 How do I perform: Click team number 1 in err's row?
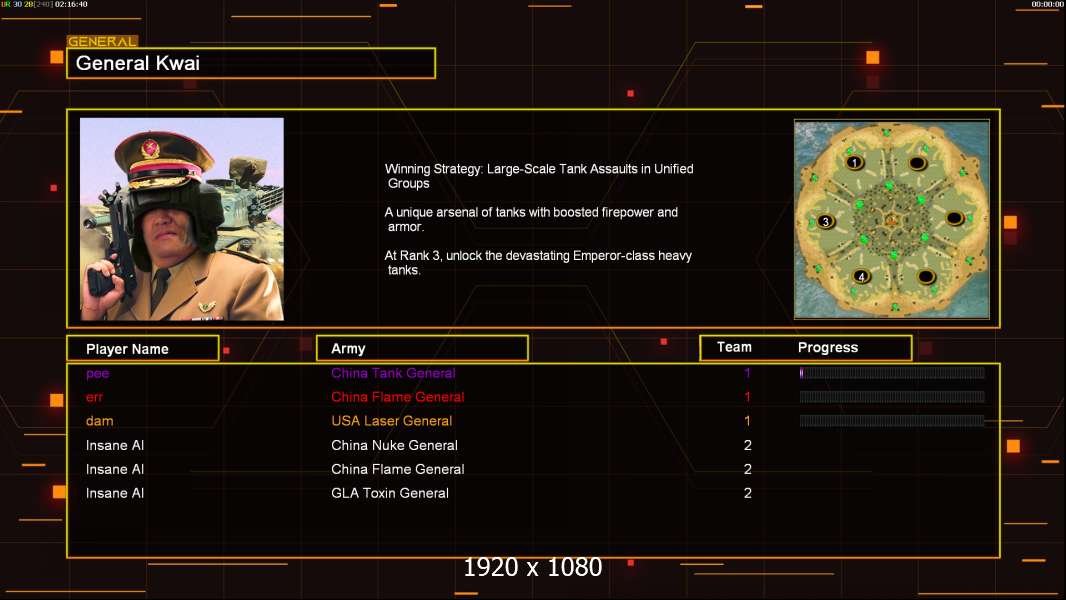pyautogui.click(x=747, y=397)
